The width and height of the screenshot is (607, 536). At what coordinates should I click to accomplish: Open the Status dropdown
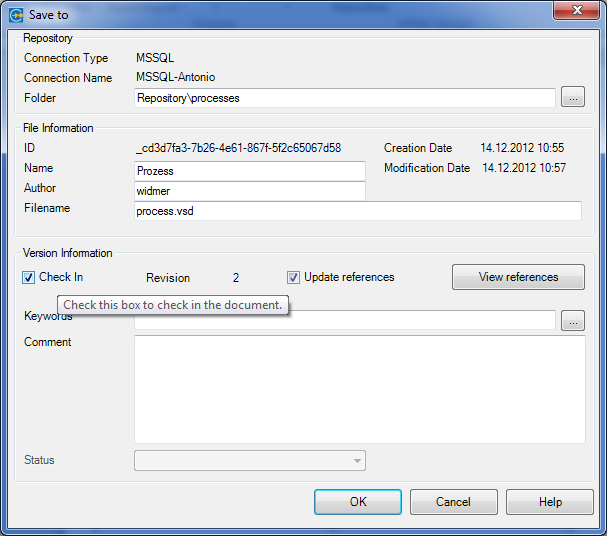[x=250, y=461]
